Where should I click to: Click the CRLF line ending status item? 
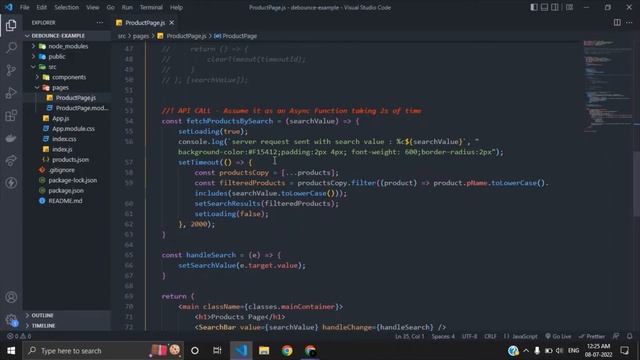coord(490,336)
